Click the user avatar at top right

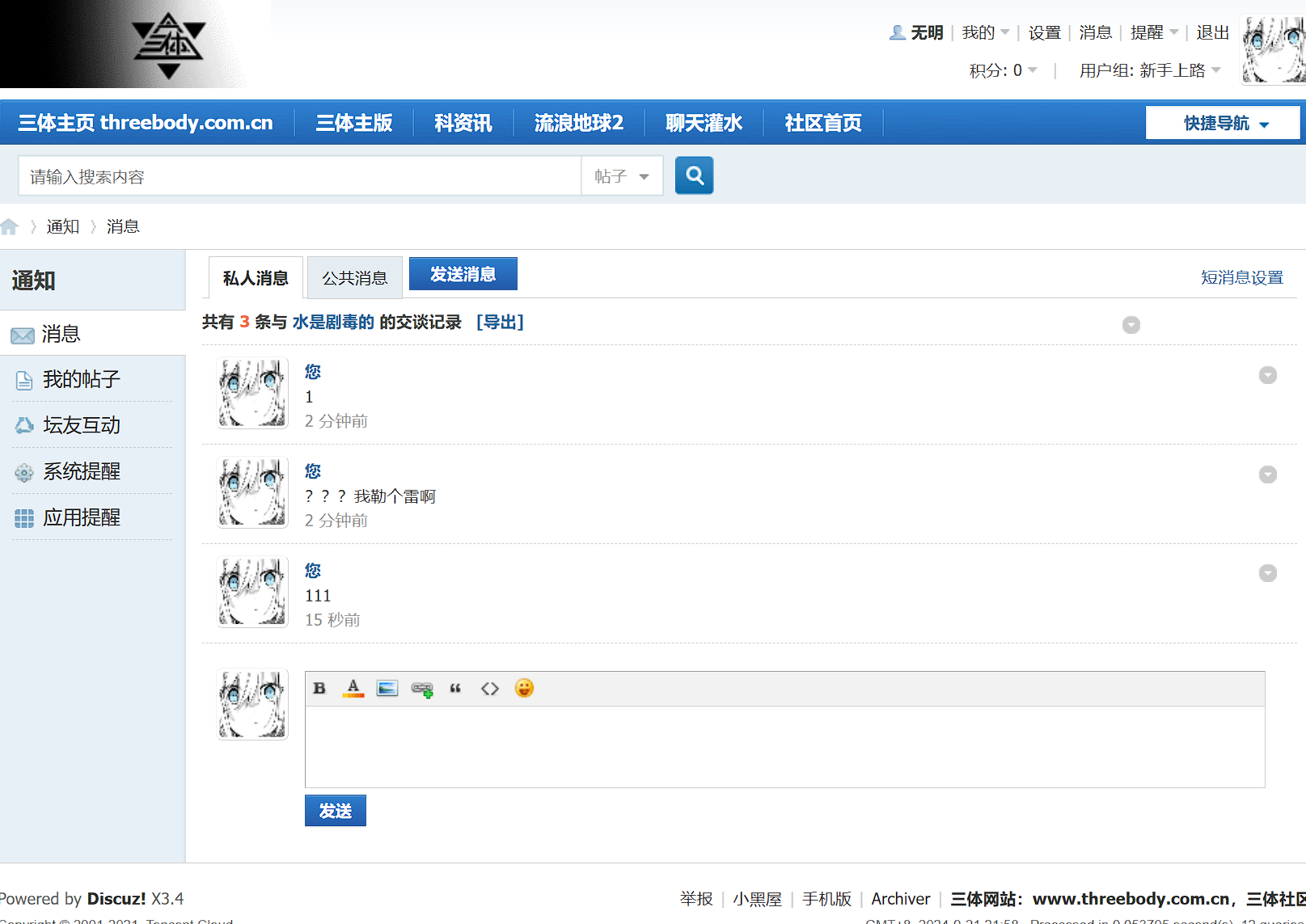click(1273, 50)
